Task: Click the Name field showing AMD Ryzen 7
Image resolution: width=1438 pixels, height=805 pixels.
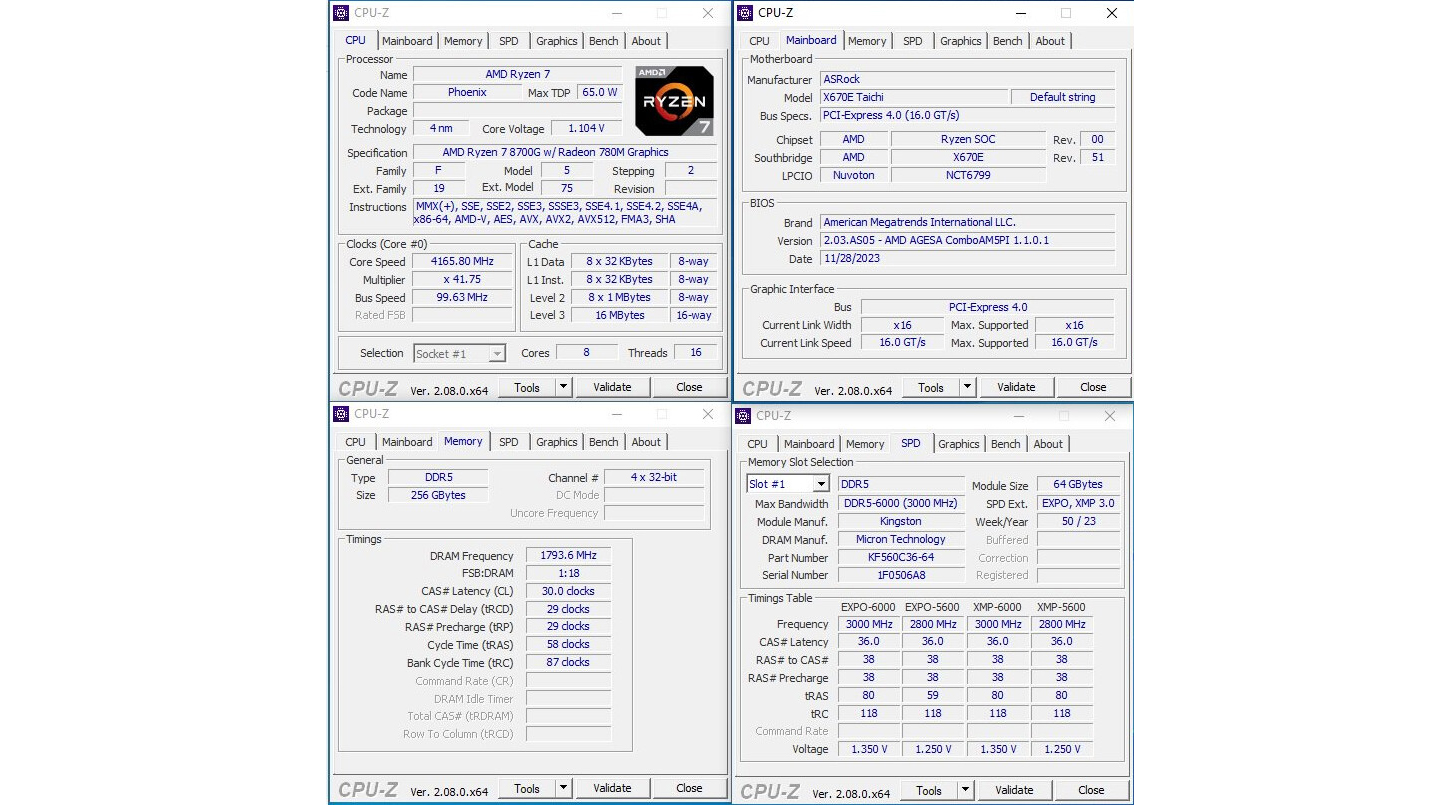Action: point(518,75)
